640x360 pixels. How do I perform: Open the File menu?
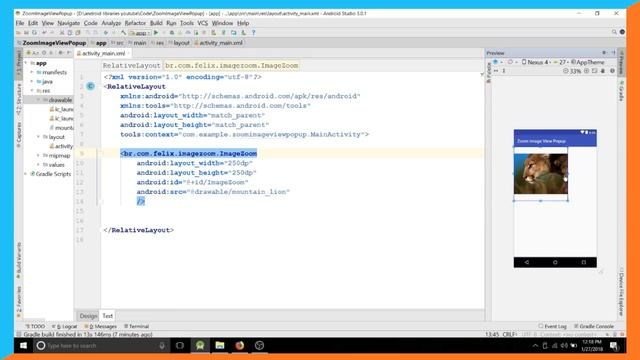click(20, 23)
